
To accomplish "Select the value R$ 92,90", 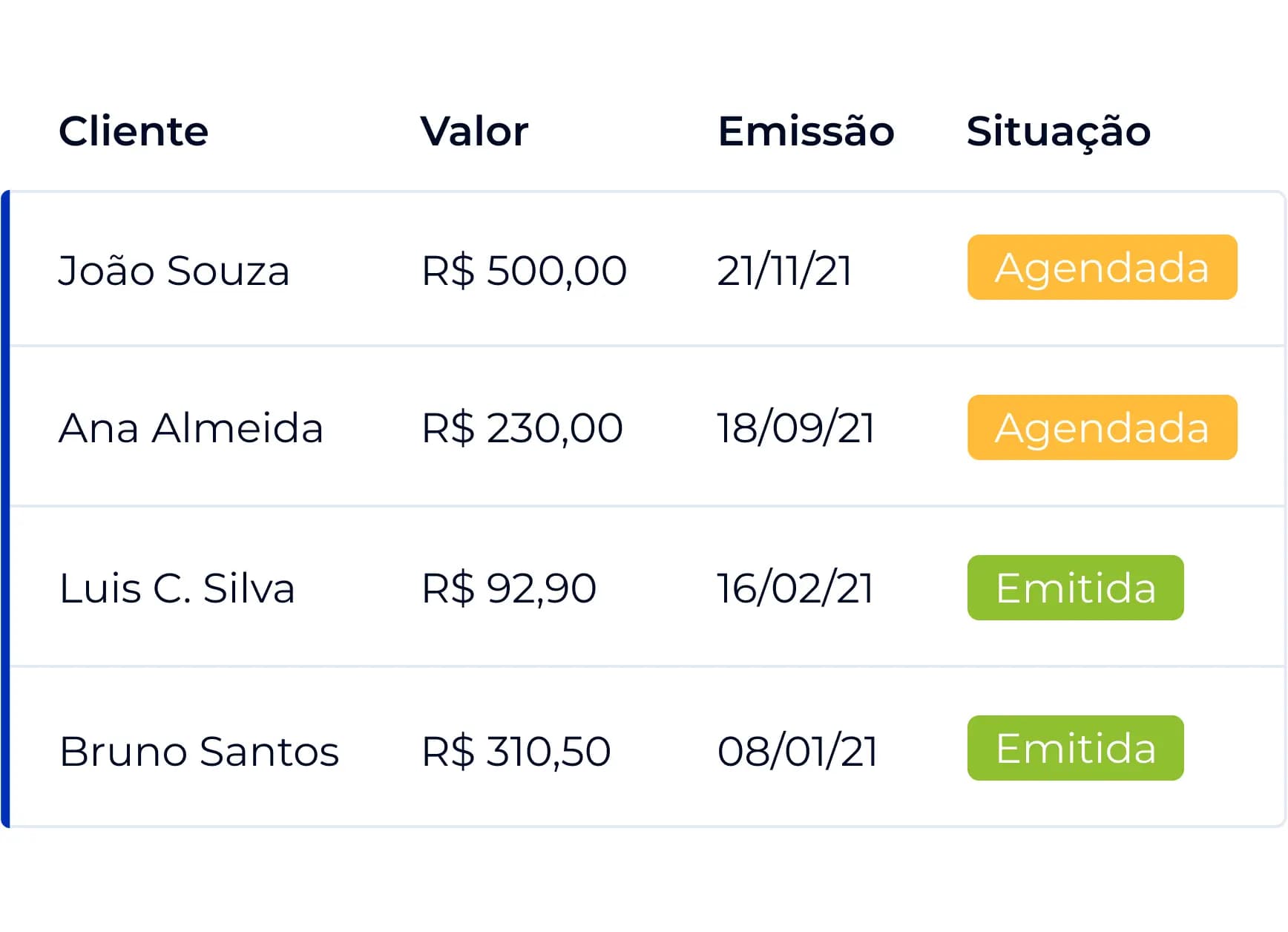I will (x=507, y=588).
